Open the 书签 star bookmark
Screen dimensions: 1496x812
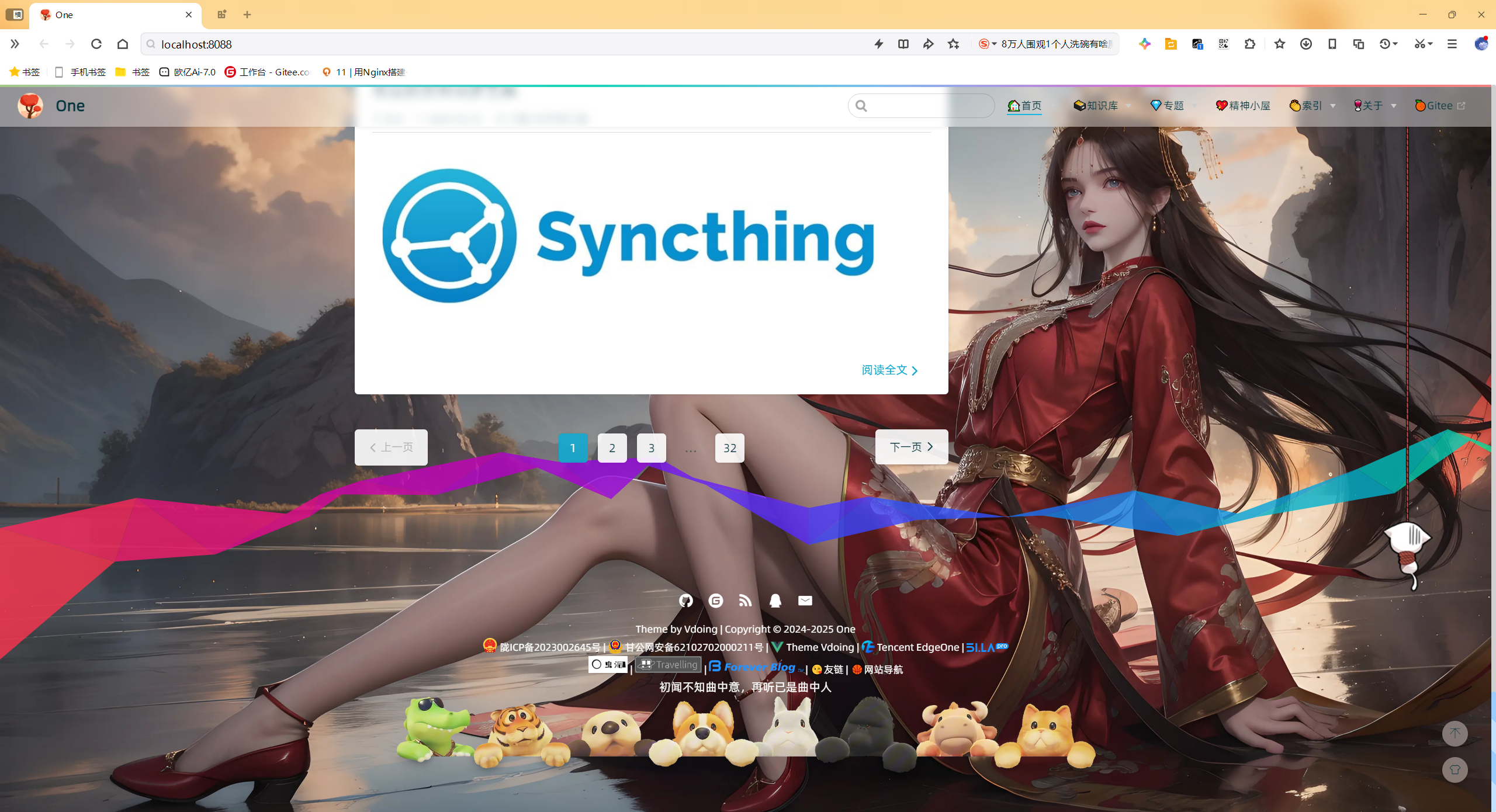(25, 72)
